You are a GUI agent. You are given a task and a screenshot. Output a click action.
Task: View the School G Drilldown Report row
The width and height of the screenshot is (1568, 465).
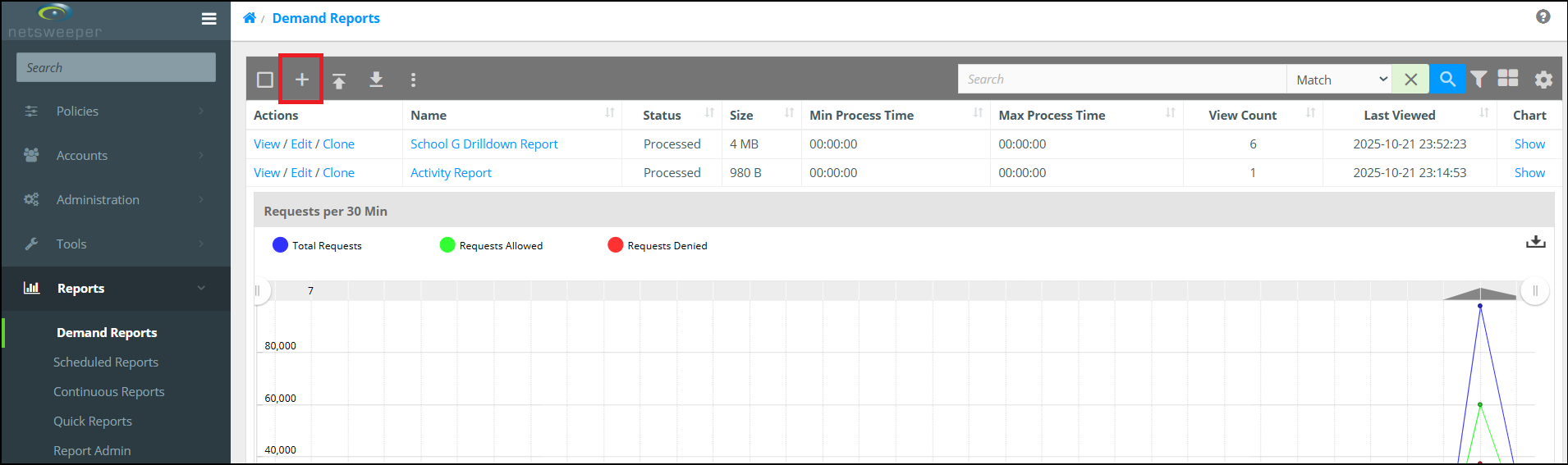click(x=267, y=144)
